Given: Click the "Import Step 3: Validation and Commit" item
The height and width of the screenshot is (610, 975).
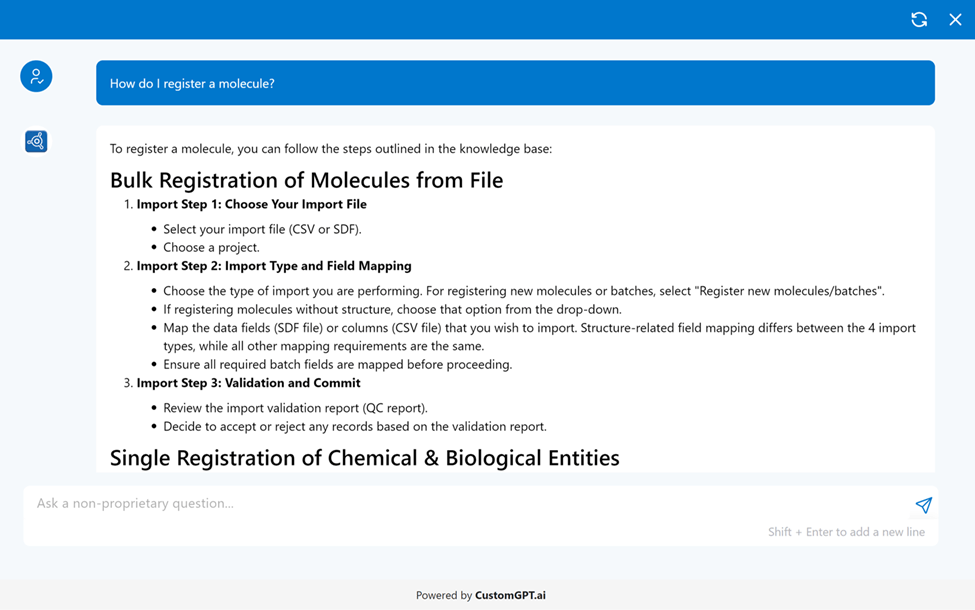Looking at the screenshot, I should coord(248,383).
